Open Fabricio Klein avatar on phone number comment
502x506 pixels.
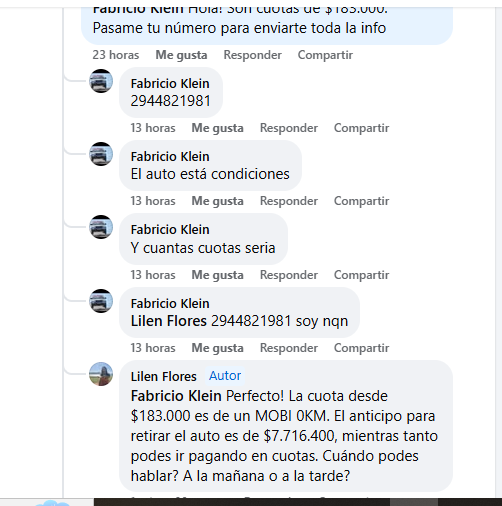[x=101, y=81]
